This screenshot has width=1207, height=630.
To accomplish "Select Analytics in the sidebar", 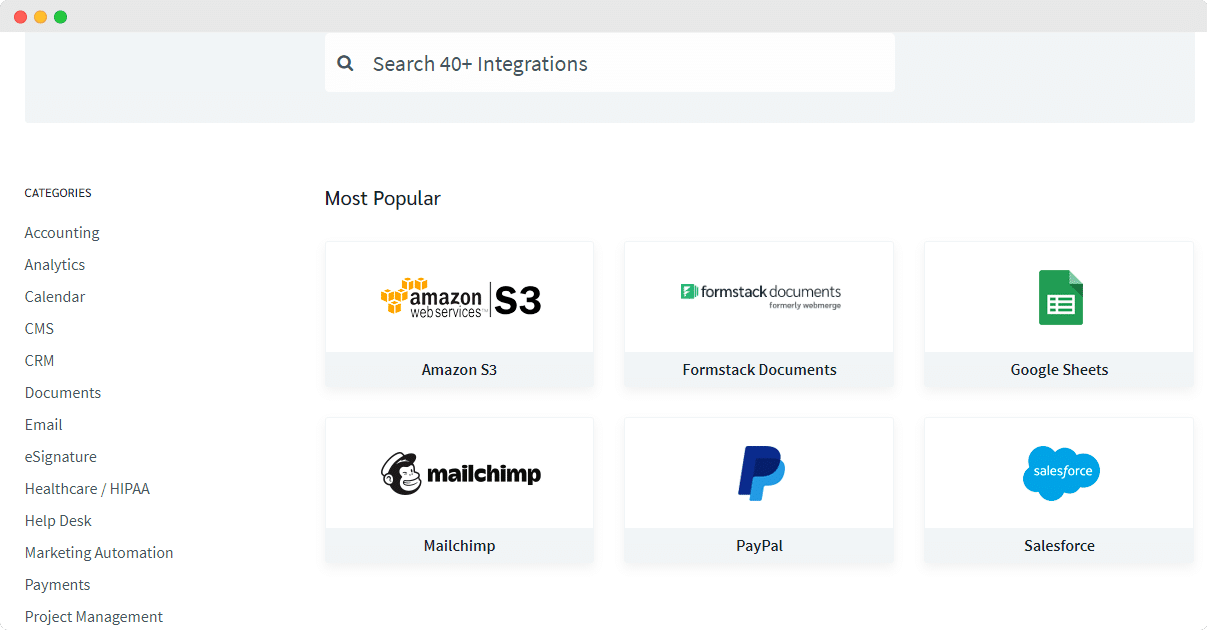I will (x=54, y=264).
